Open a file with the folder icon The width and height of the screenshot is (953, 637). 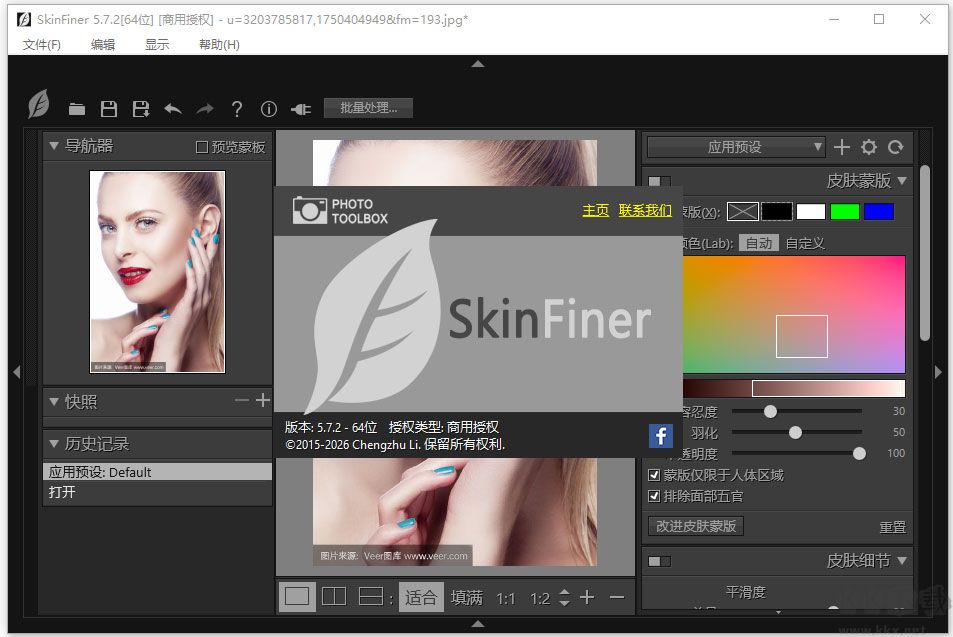pyautogui.click(x=78, y=108)
